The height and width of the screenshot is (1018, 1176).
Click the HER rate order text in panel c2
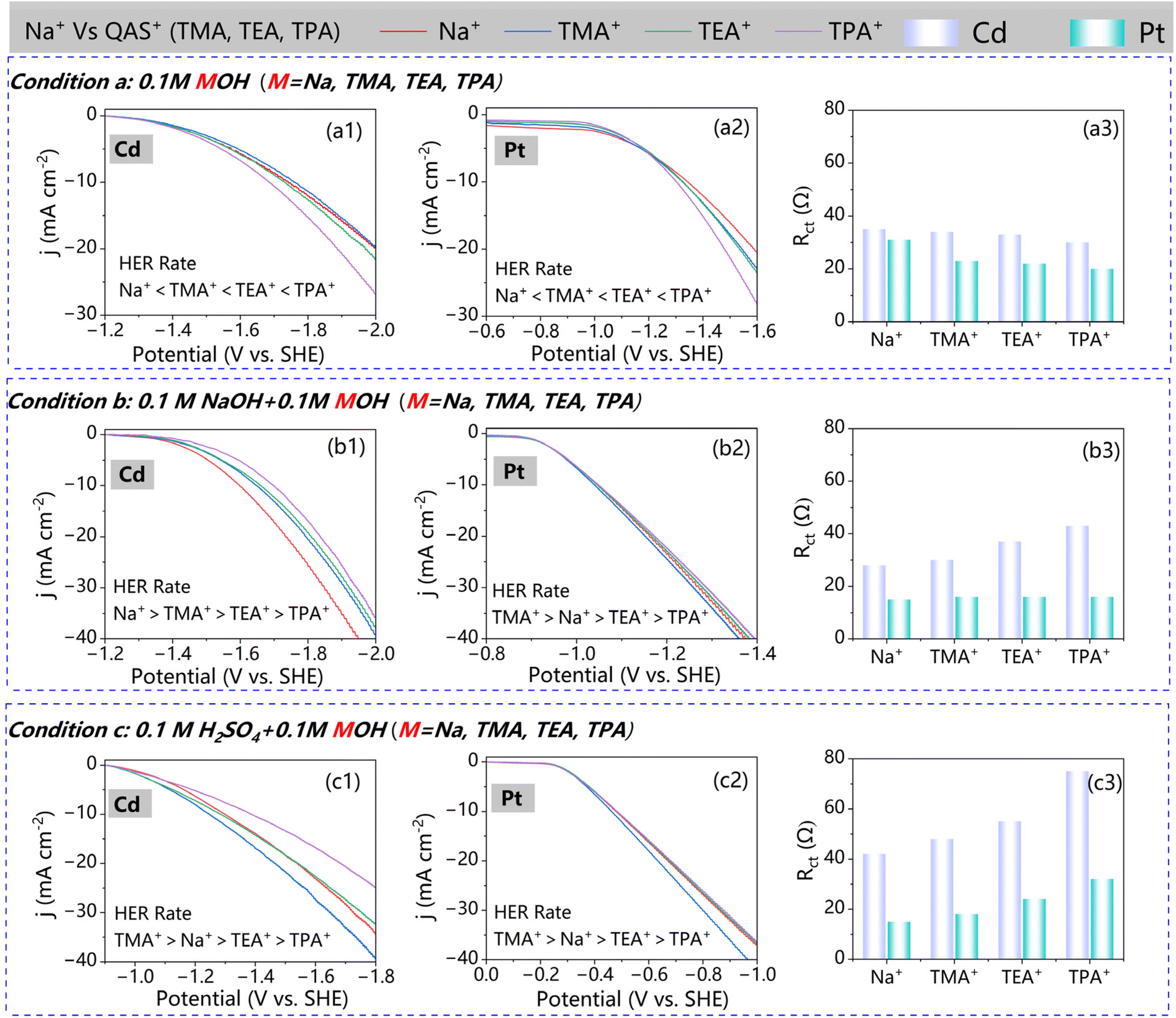(x=602, y=938)
